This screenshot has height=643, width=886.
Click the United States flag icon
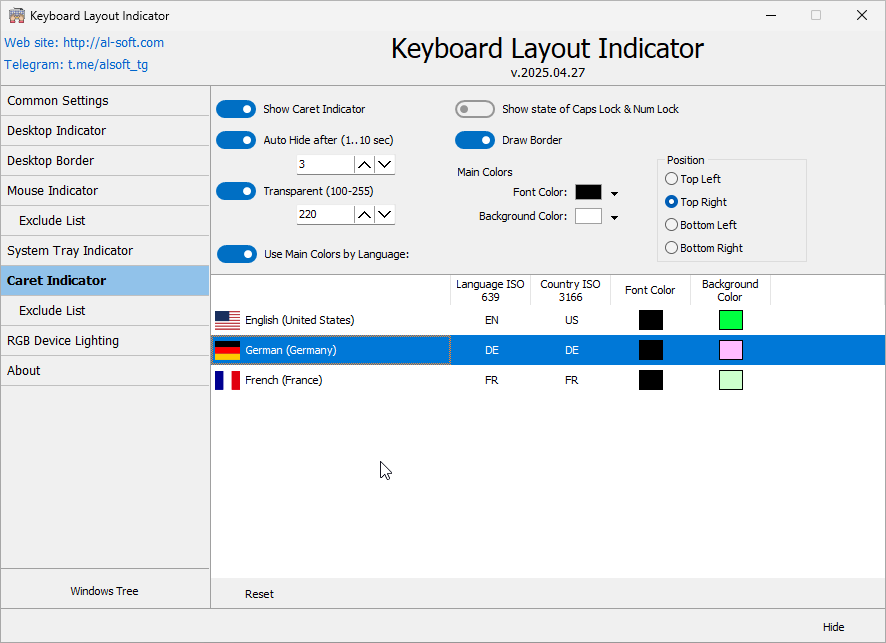pos(226,320)
